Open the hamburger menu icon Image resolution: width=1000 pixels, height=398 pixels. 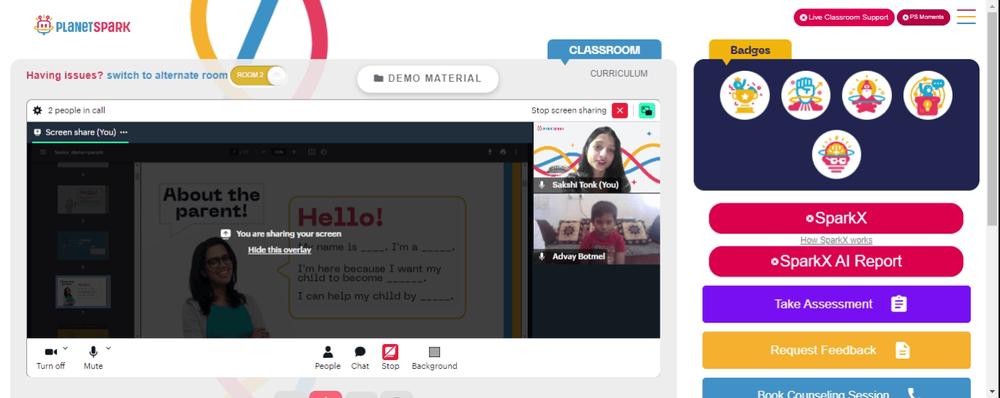coord(966,17)
